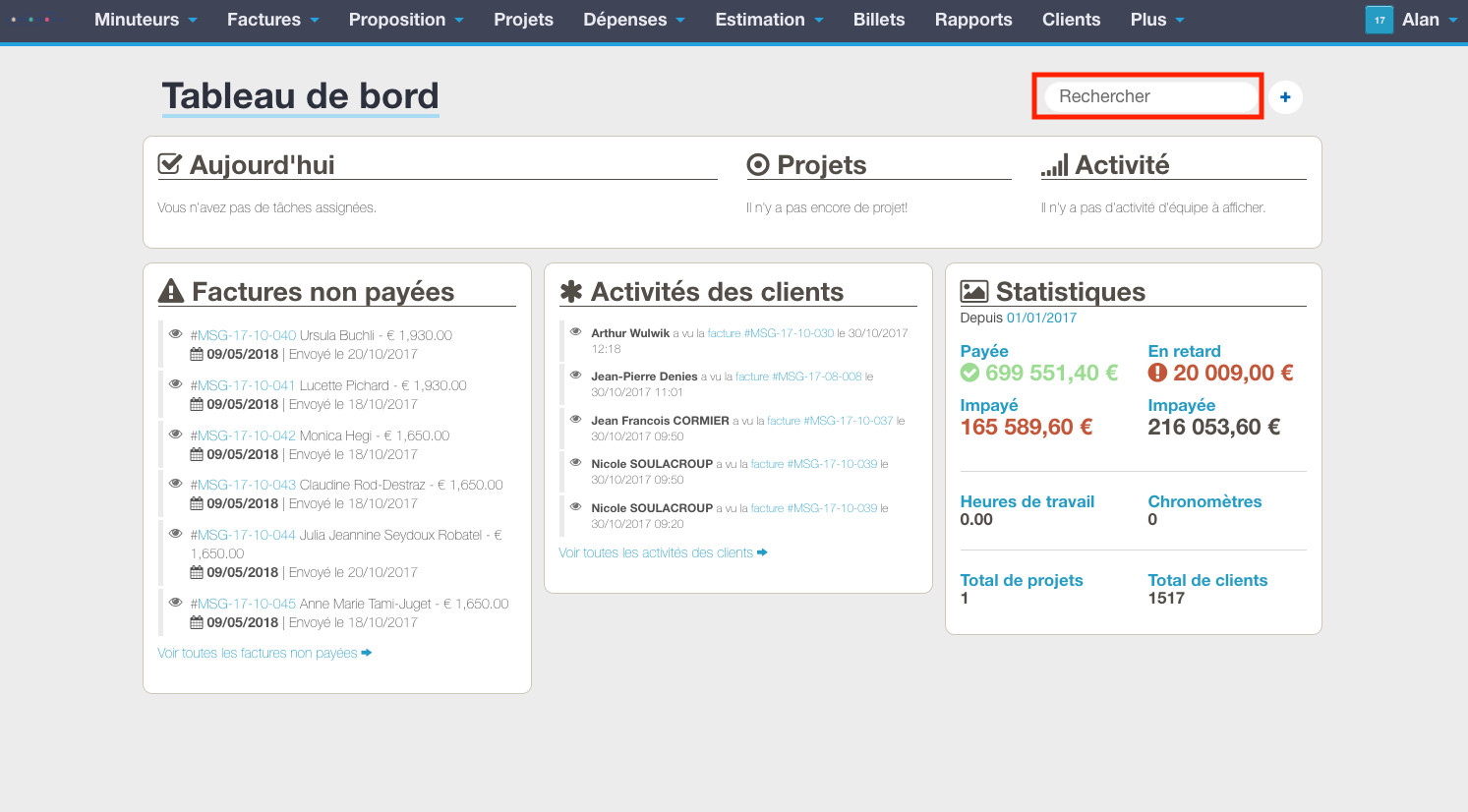Click the Payée statistic label
This screenshot has width=1468, height=812.
[984, 351]
